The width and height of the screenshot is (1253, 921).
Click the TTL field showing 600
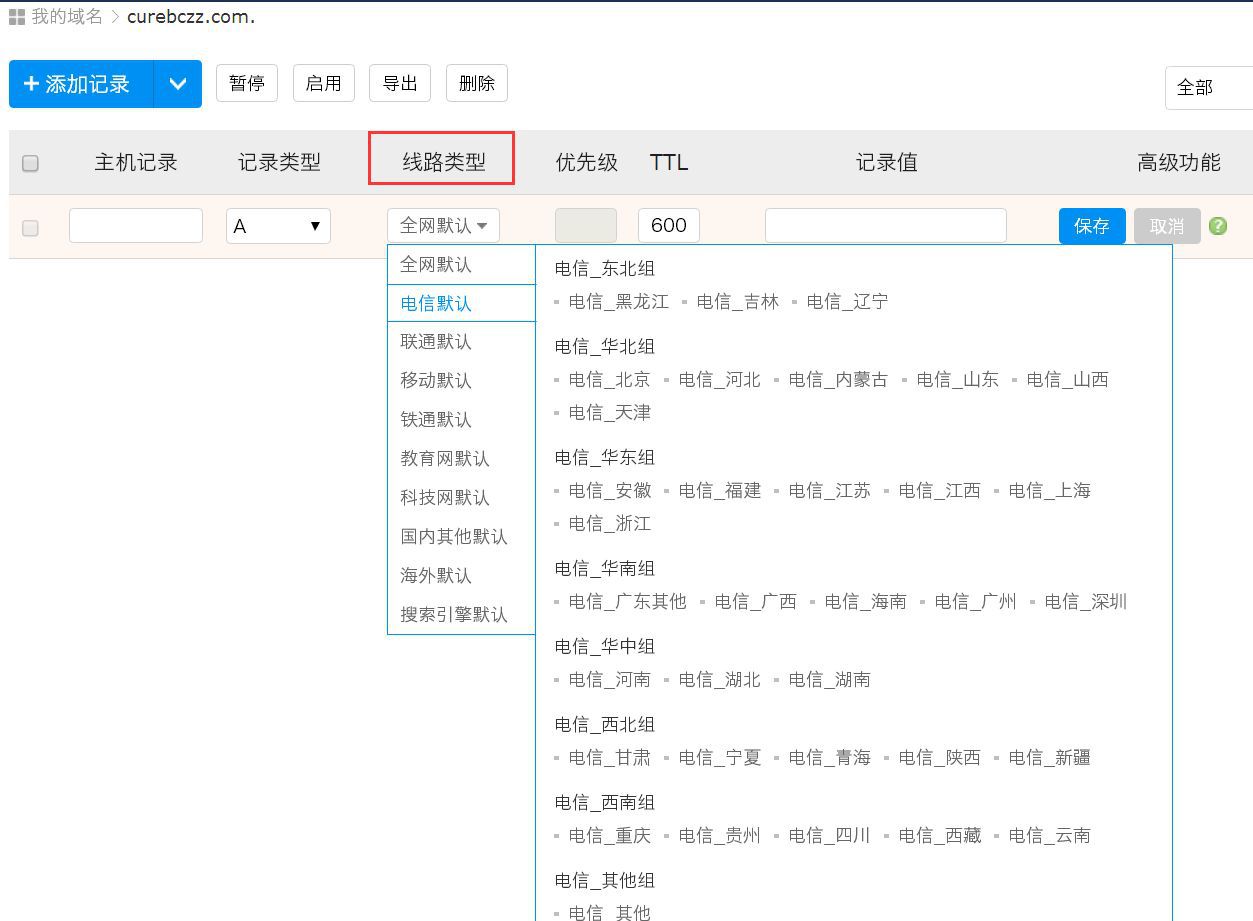pyautogui.click(x=669, y=225)
